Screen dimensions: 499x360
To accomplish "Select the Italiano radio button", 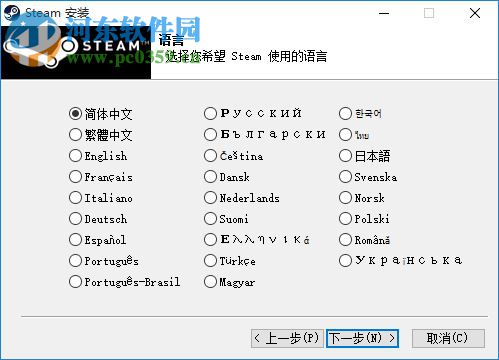I will click(x=75, y=198).
